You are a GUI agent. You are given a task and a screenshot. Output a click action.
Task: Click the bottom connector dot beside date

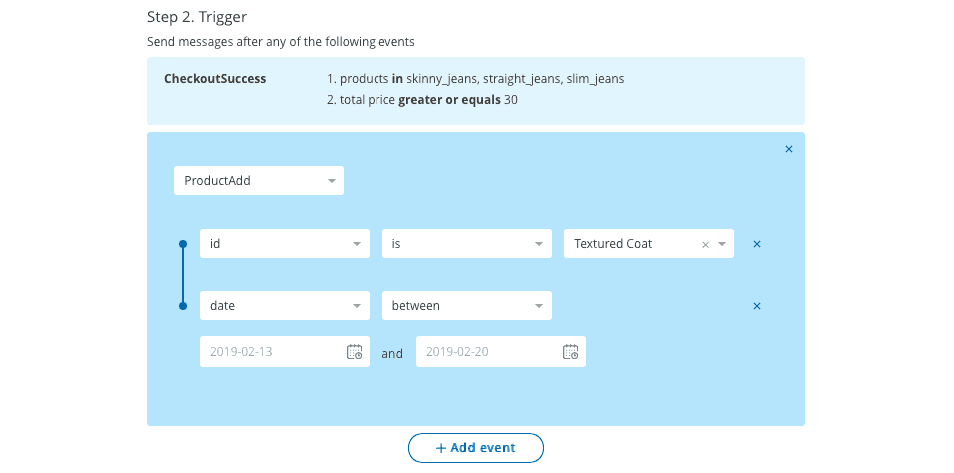[182, 306]
